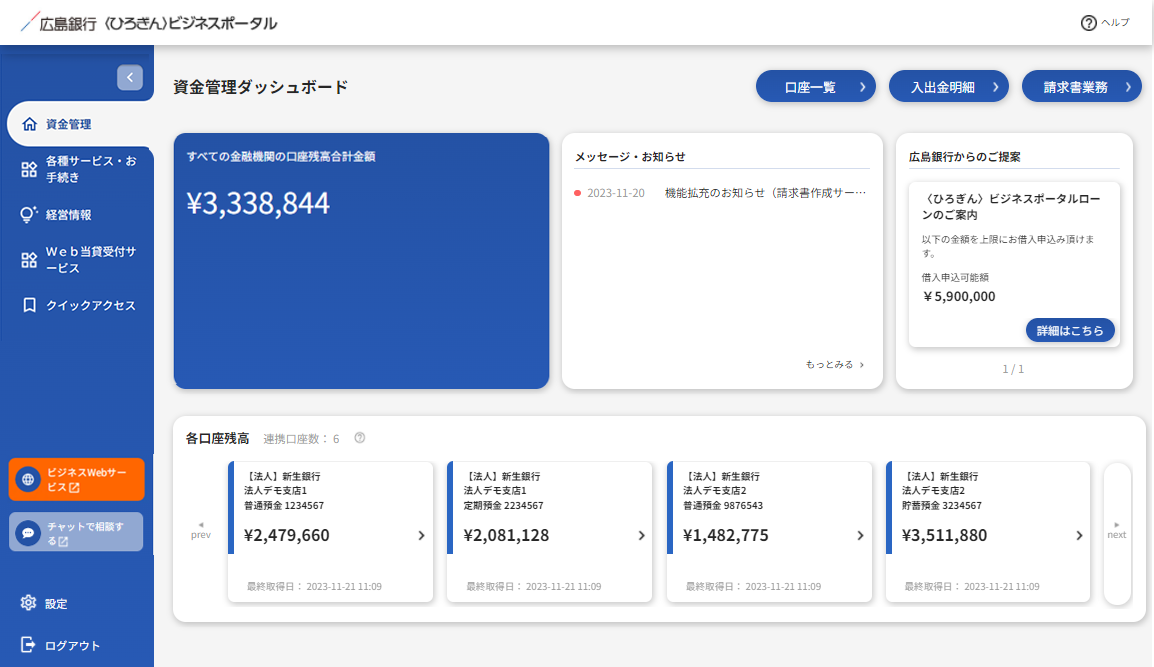The image size is (1154, 667).
Task: Expand the ¥3,511,880 account chevron
Action: pyautogui.click(x=1079, y=535)
